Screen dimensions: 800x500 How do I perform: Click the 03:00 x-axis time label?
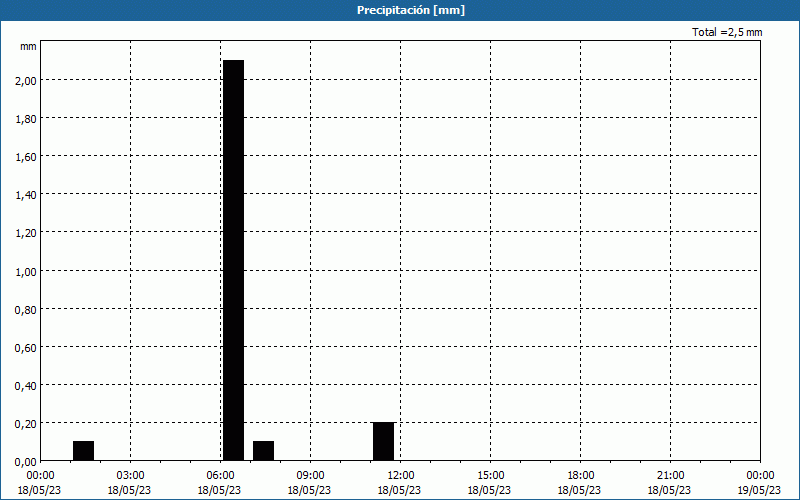(131, 476)
